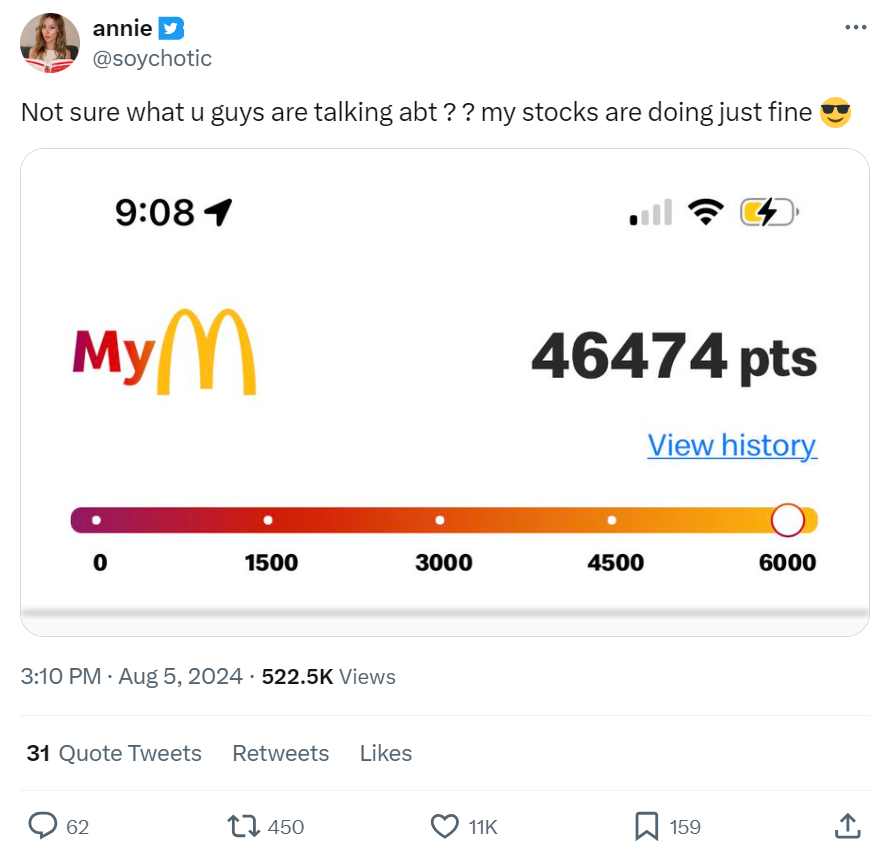881x855 pixels.
Task: Open the share icon
Action: pyautogui.click(x=847, y=826)
